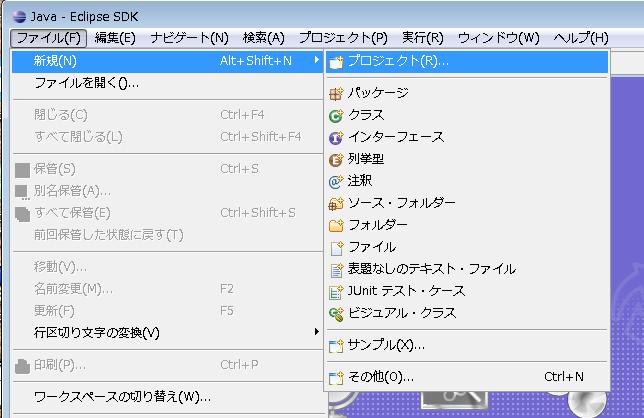Choose フォルダー entry in submenu
The height and width of the screenshot is (418, 644).
pos(467,225)
